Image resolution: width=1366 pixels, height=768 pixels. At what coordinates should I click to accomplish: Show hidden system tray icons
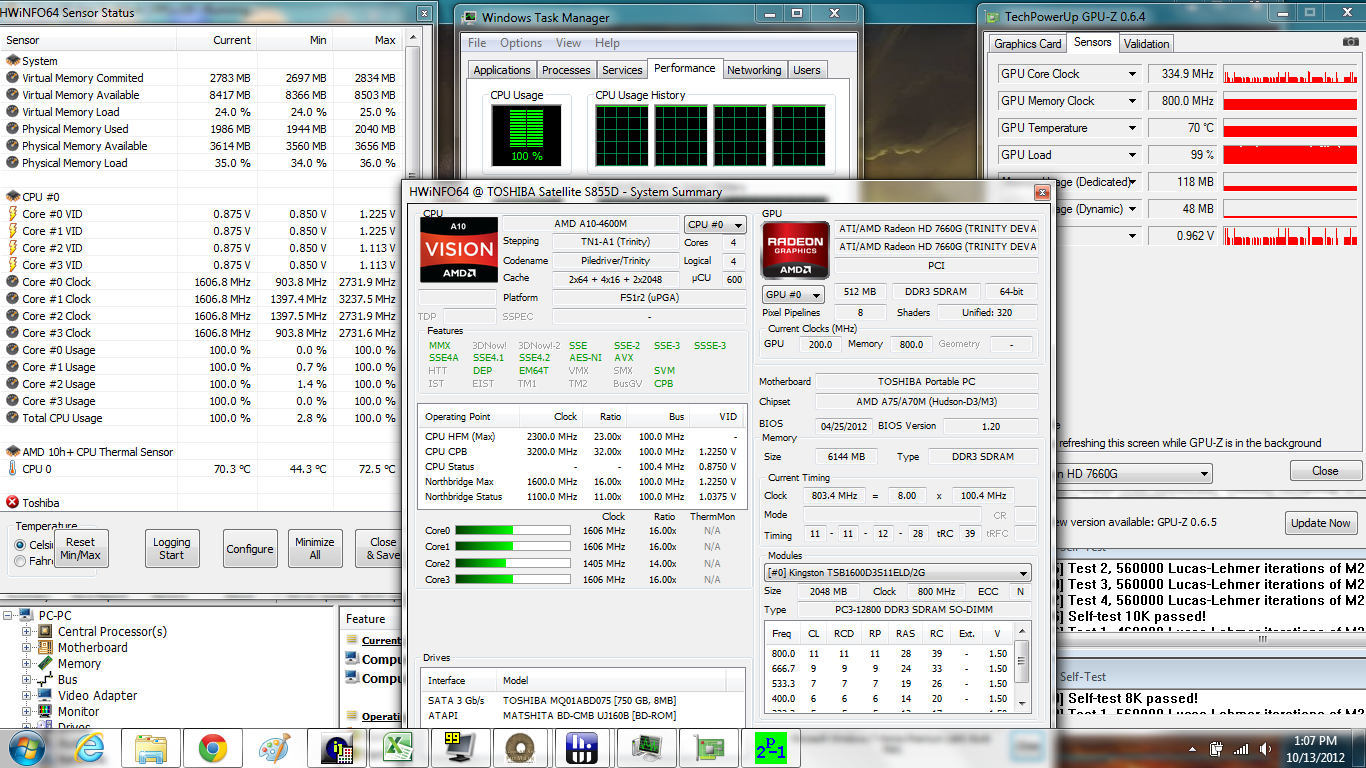click(1193, 748)
